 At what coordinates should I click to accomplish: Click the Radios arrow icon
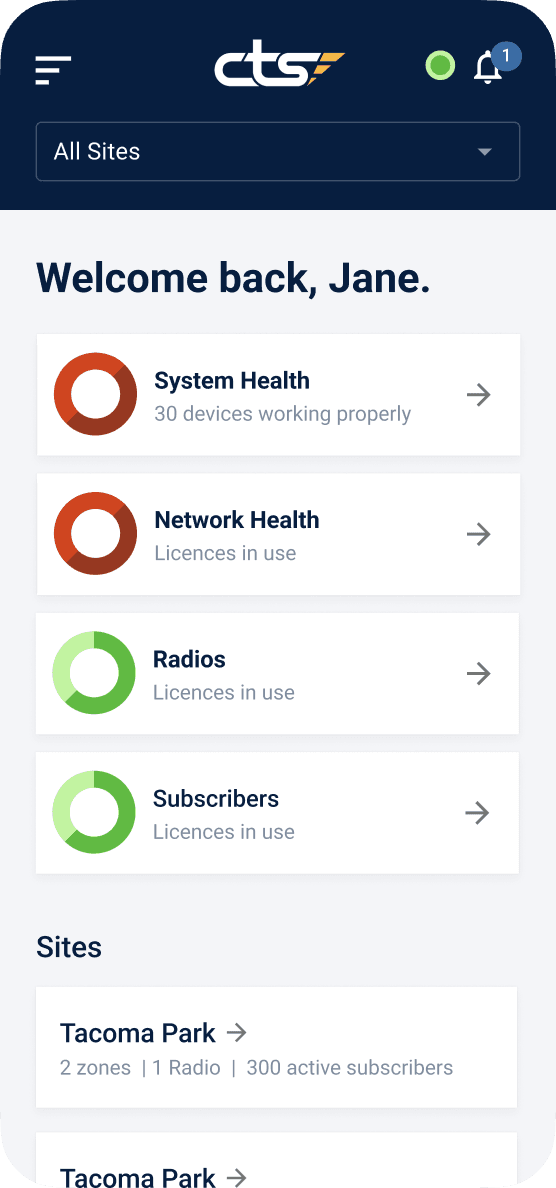(x=478, y=674)
